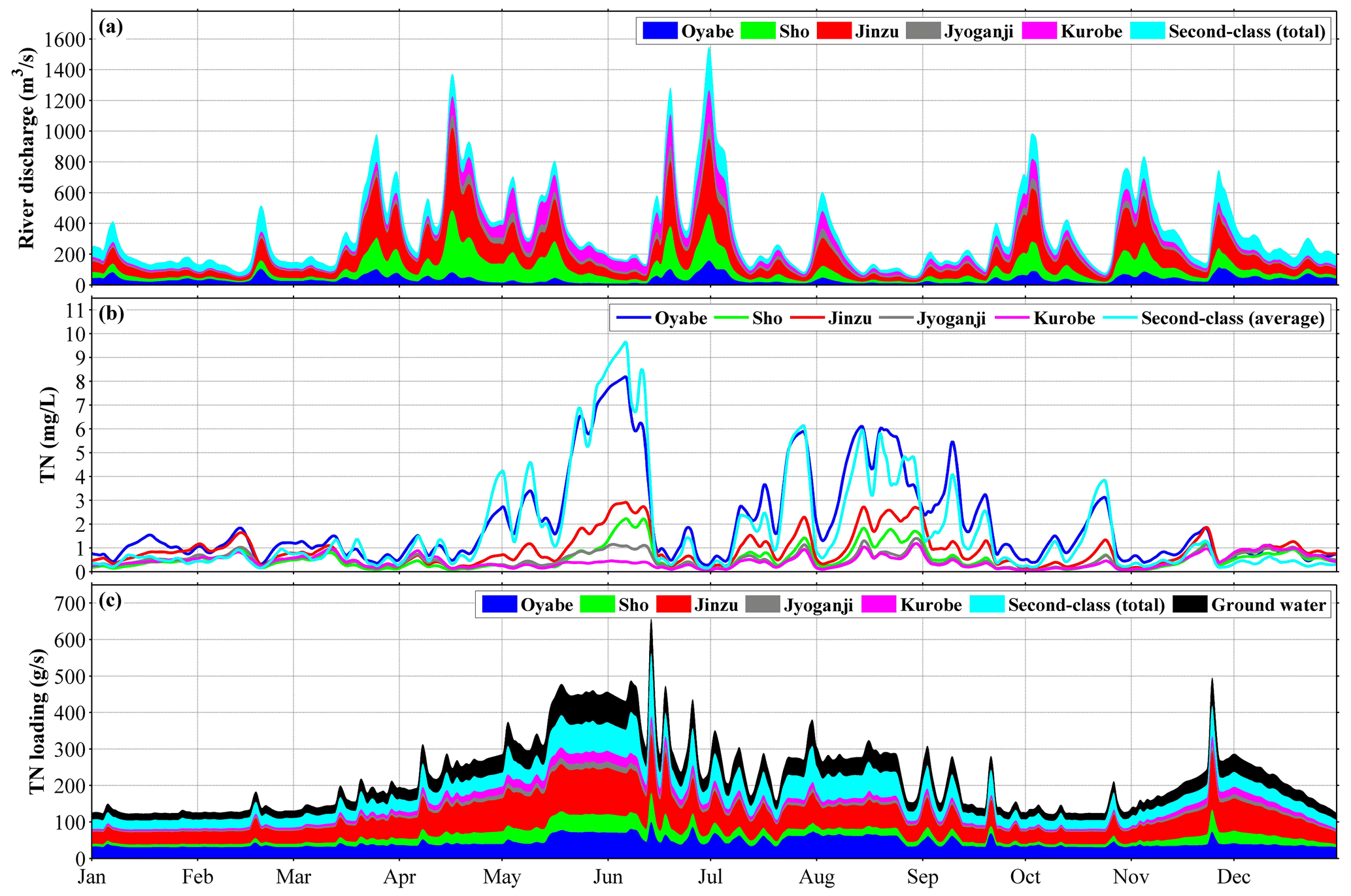Click the "Jun" month label

(x=608, y=876)
